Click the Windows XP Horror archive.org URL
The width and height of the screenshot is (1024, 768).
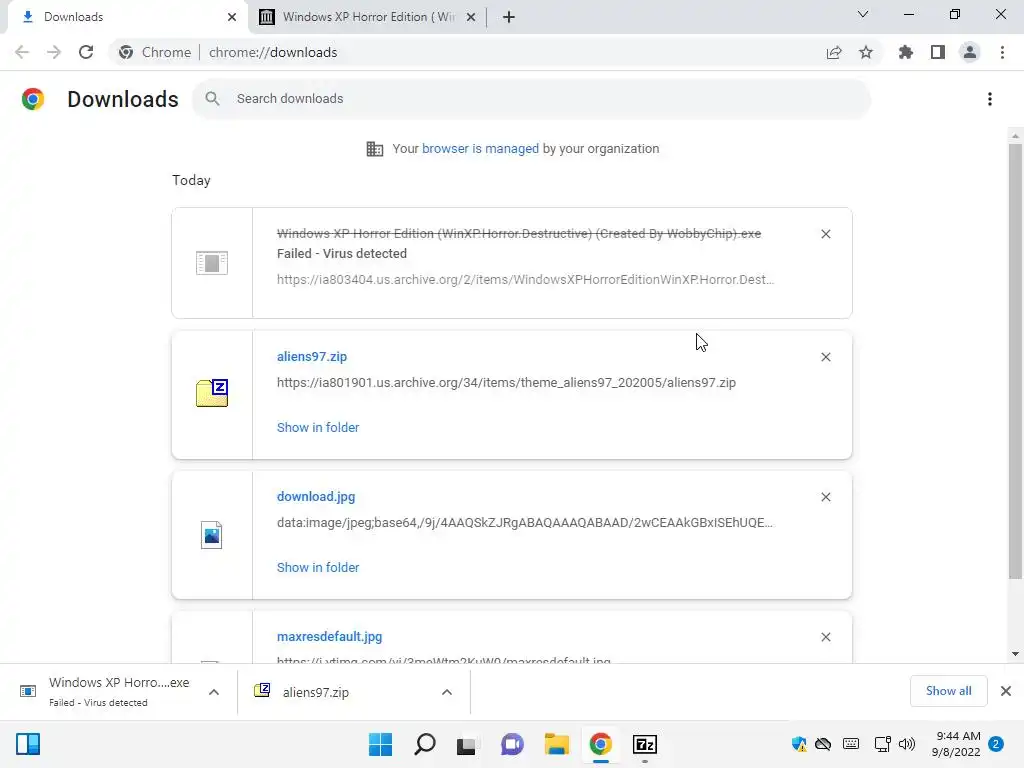click(525, 280)
